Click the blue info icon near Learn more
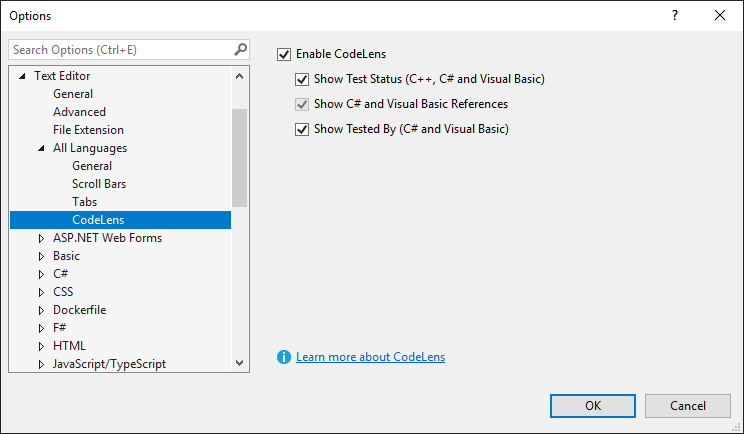Screen dimensions: 744x434 coord(284,357)
